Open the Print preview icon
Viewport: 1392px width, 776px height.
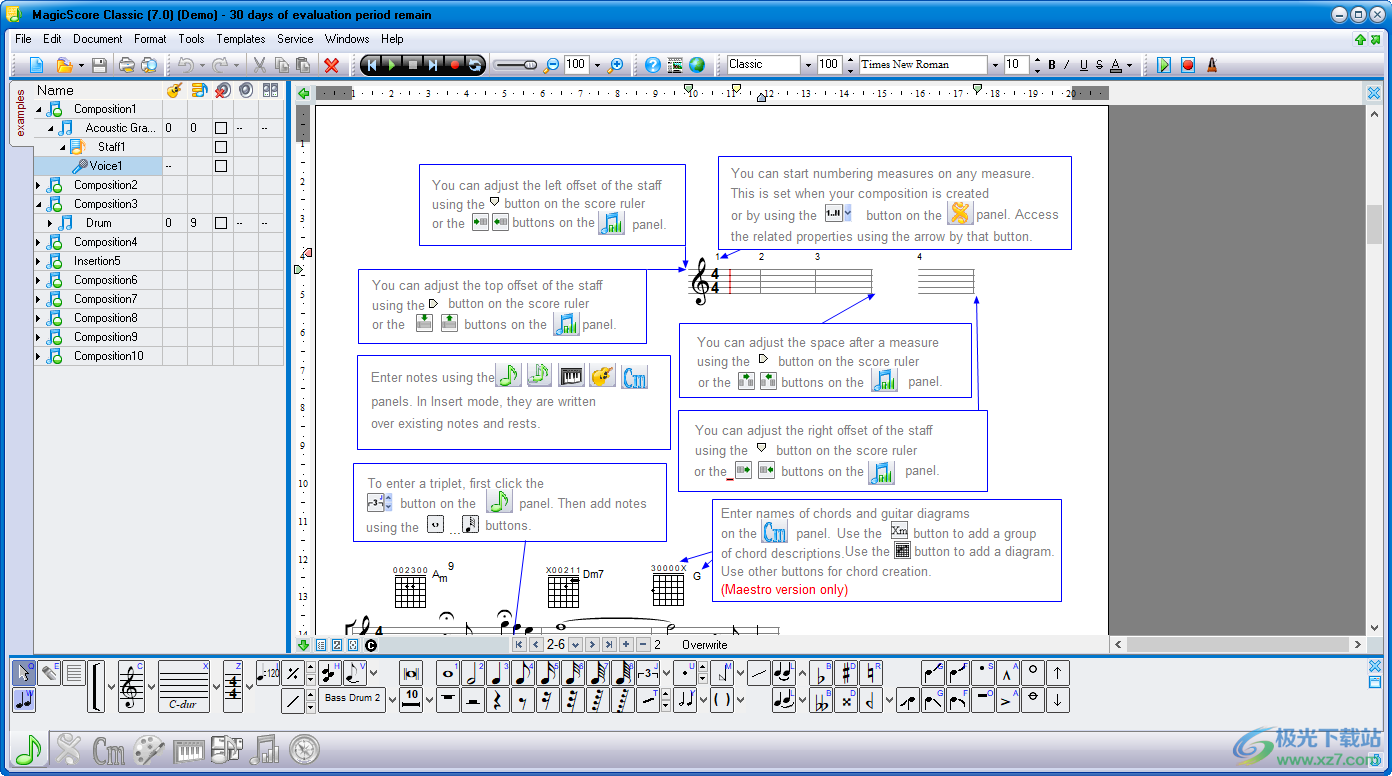tap(149, 65)
